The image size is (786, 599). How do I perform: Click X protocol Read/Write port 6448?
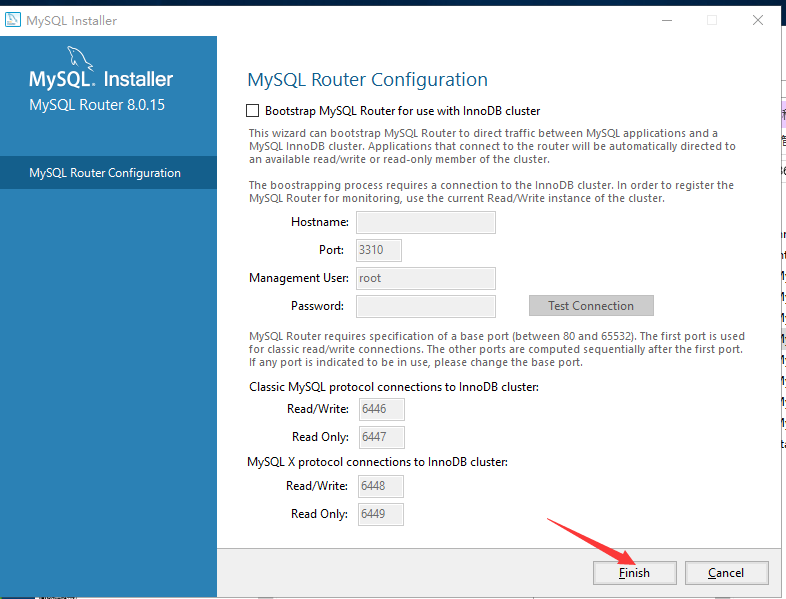coord(380,486)
